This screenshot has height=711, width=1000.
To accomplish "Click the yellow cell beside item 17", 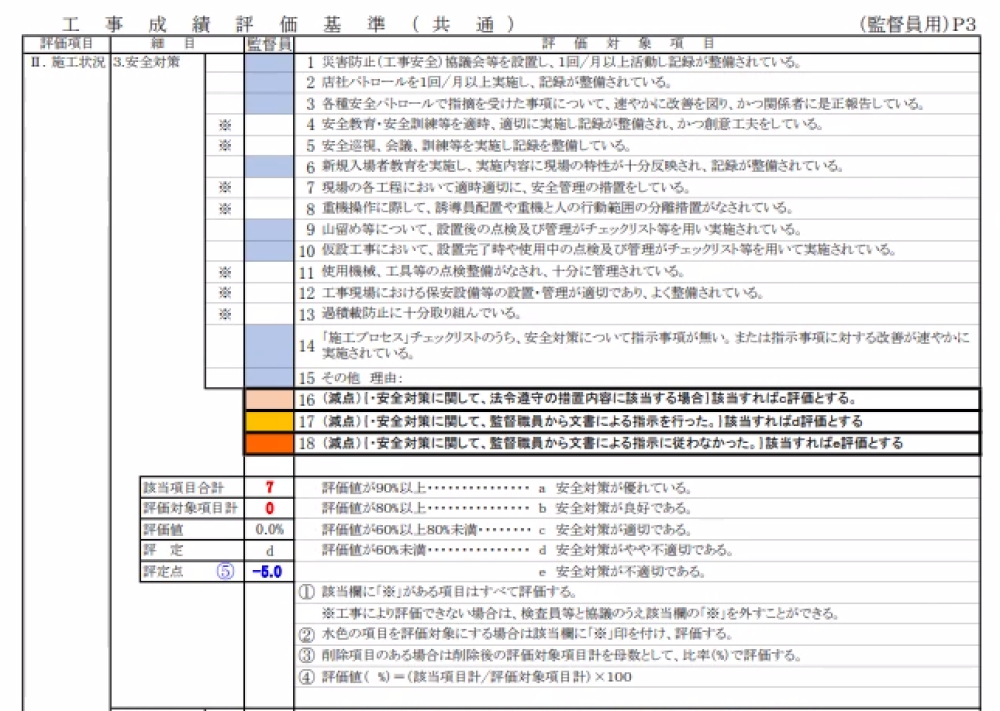I will point(269,421).
